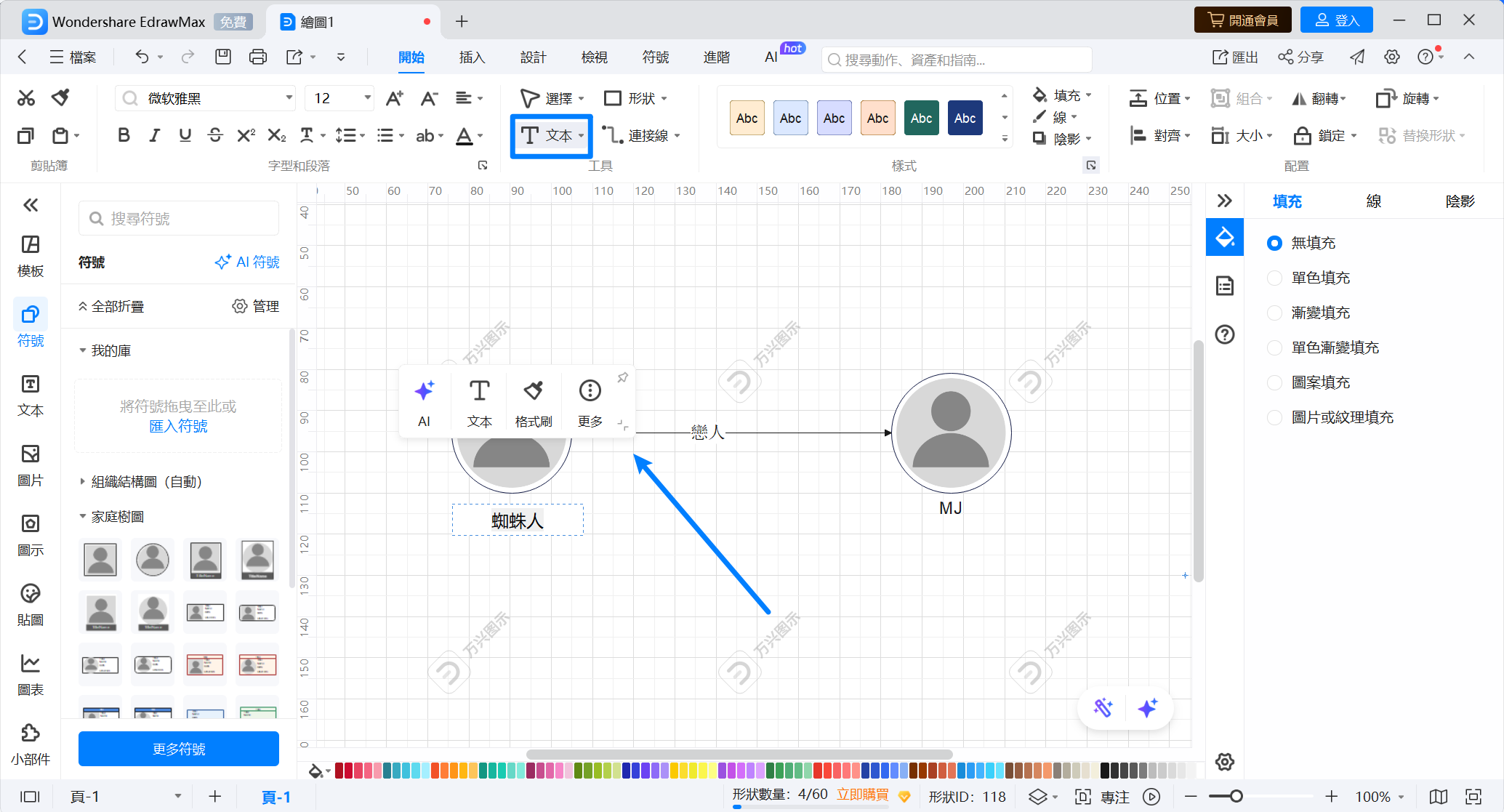Click the Undo arrow
This screenshot has height=812, width=1504.
coord(142,57)
